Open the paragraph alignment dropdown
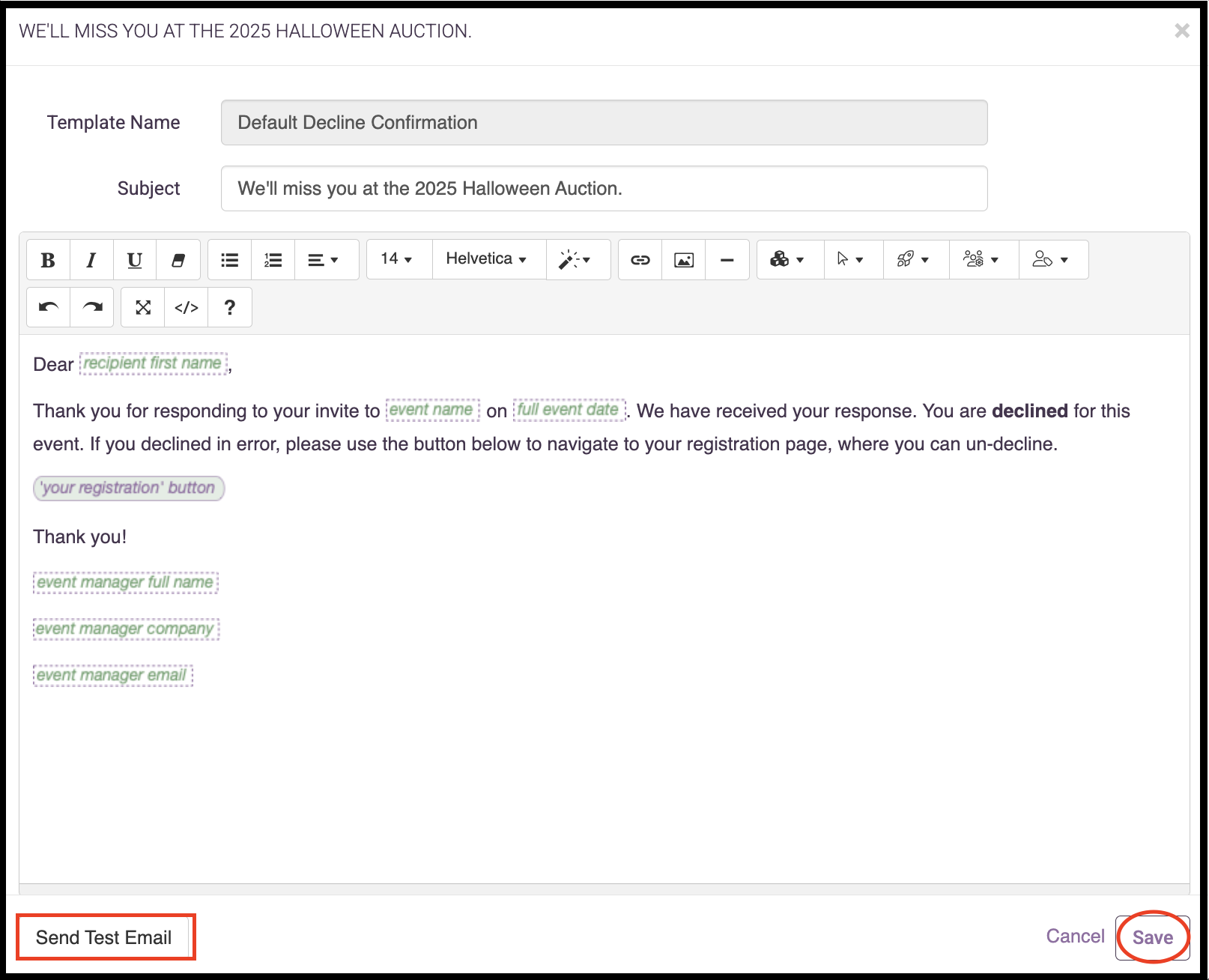The width and height of the screenshot is (1209, 980). [327, 260]
